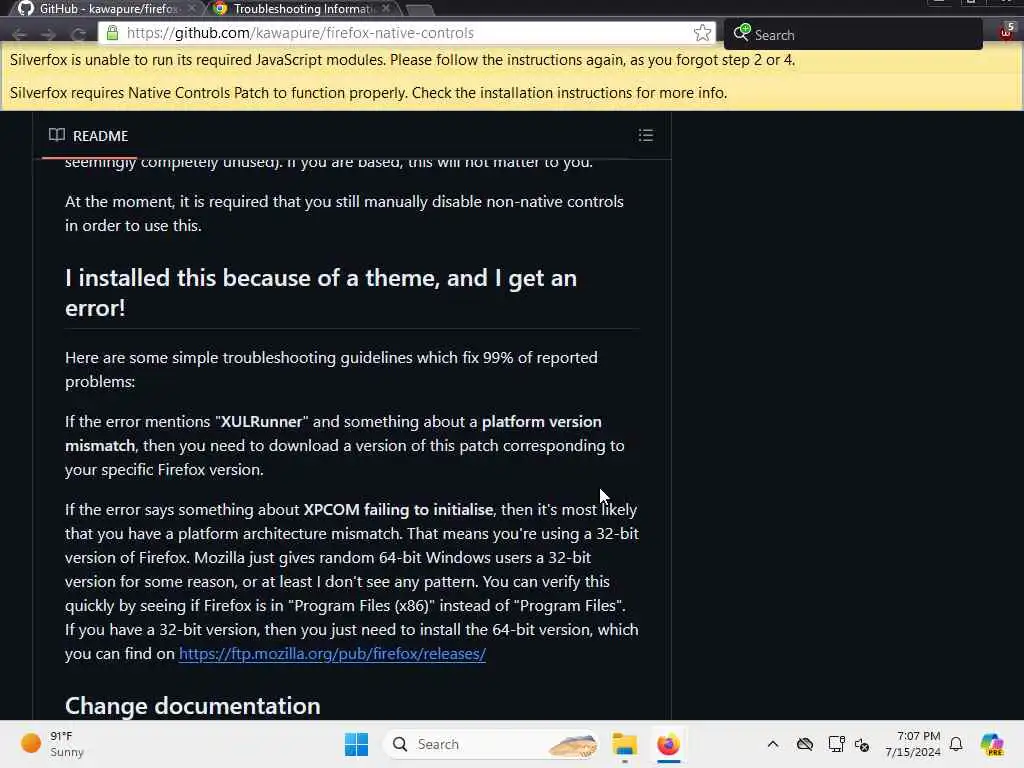Open the network display tray icon
Screen dimensions: 1024x768
835,744
